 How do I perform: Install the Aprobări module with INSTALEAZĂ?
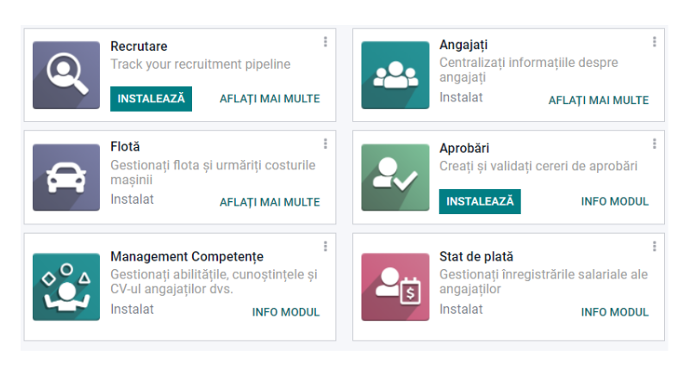480,202
